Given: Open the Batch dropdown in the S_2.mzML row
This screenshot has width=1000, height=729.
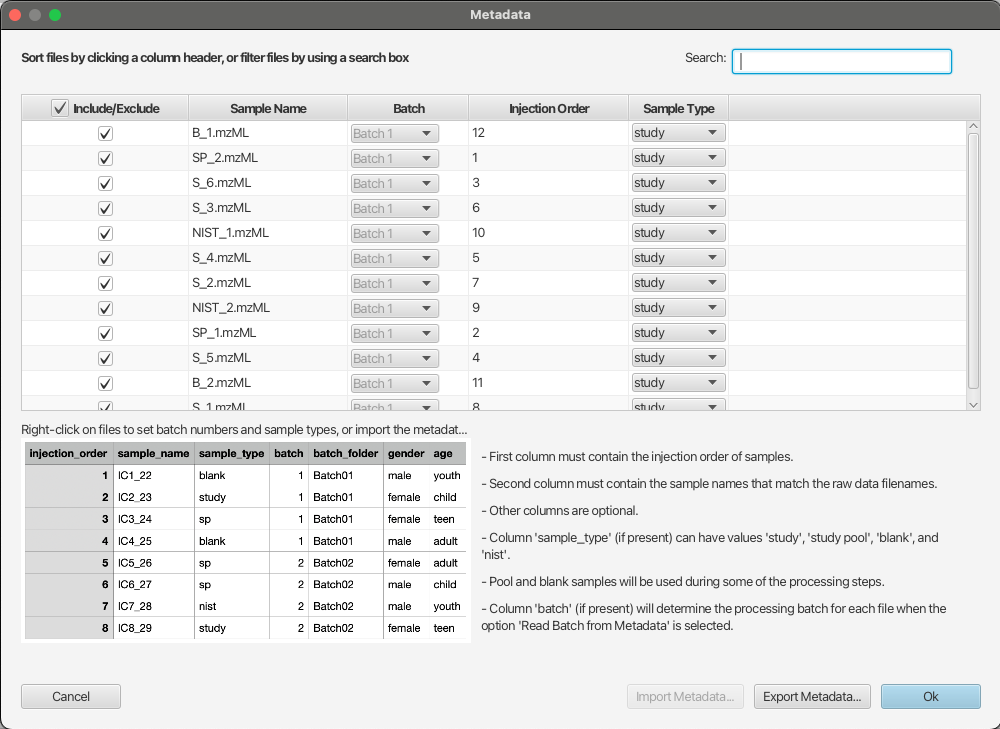Looking at the screenshot, I should click(395, 283).
